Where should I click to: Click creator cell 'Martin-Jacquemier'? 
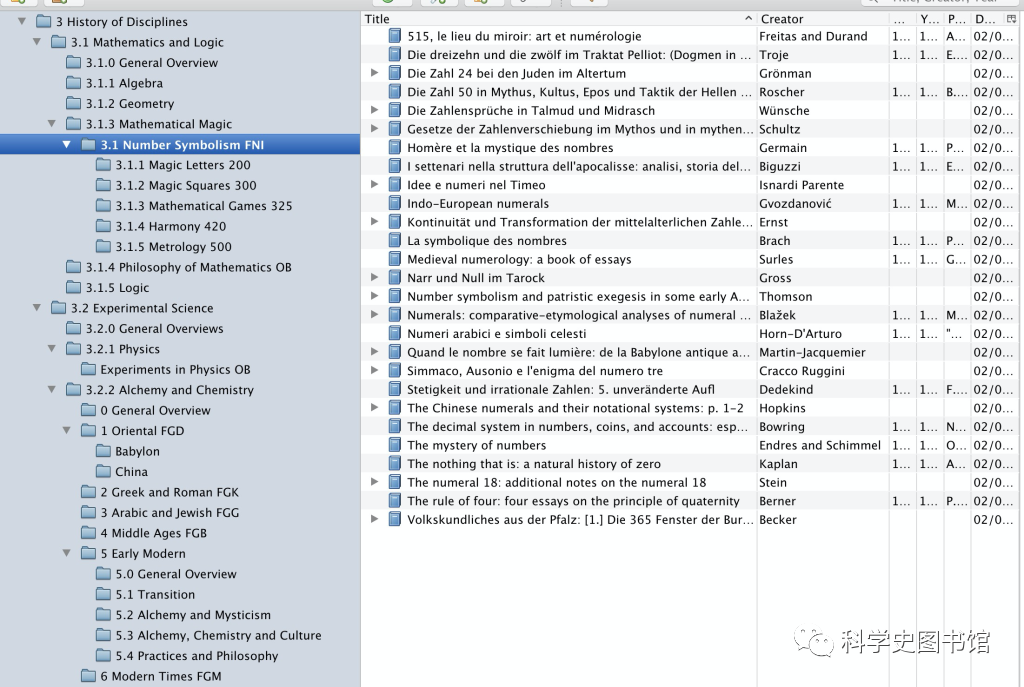(x=812, y=352)
